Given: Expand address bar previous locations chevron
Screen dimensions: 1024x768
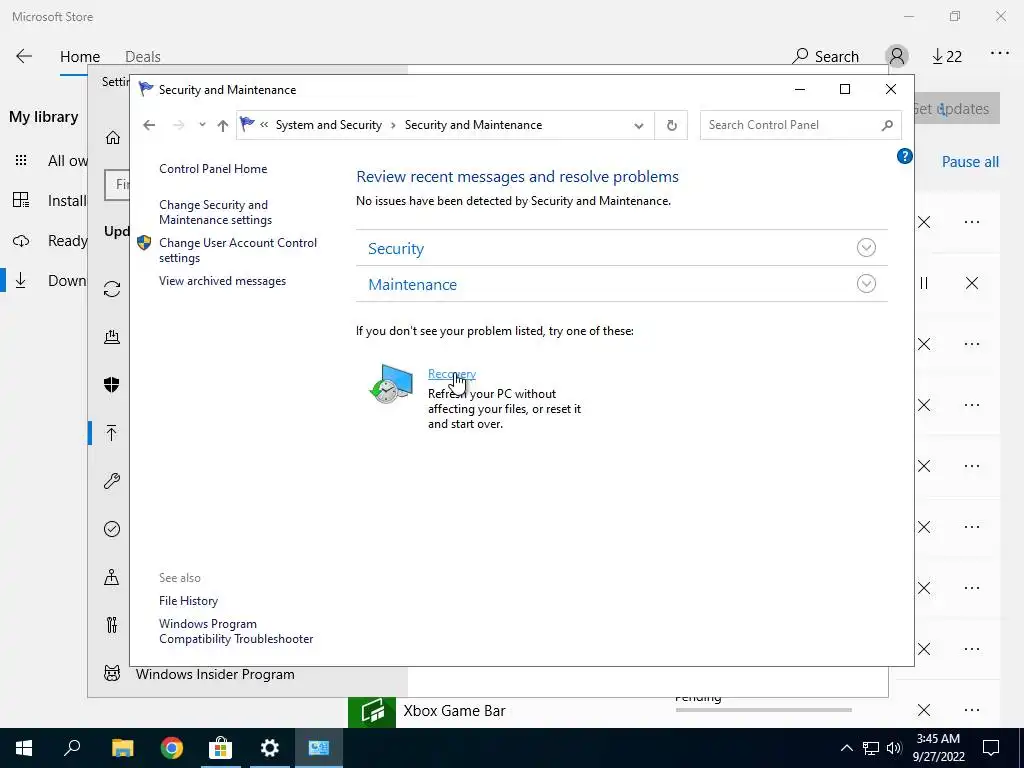Looking at the screenshot, I should 639,125.
